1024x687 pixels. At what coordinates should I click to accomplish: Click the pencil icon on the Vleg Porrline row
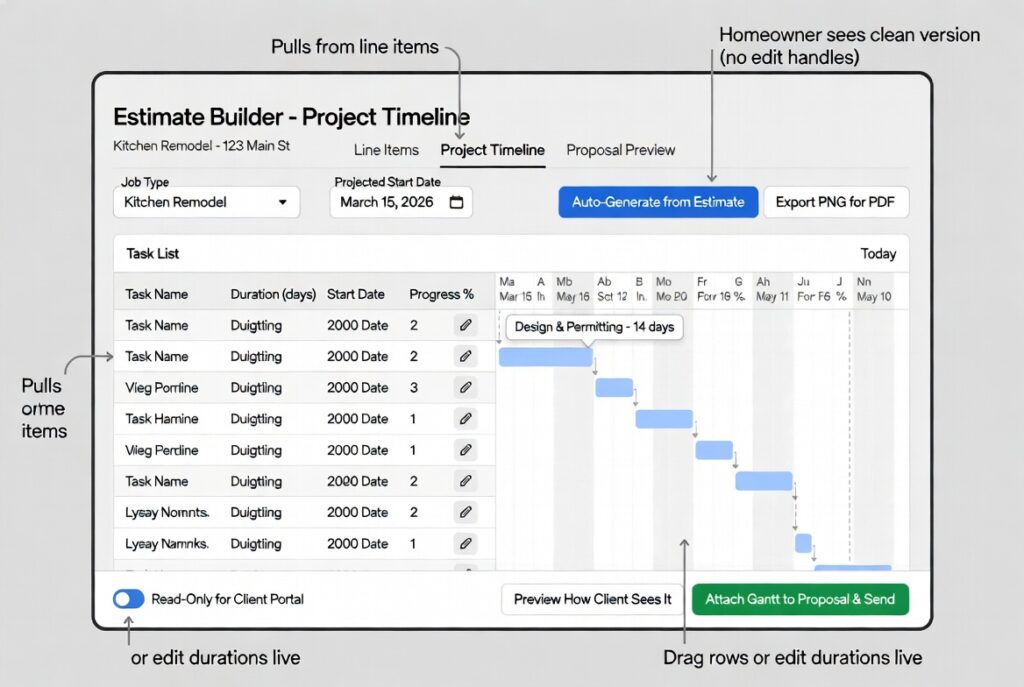tap(466, 387)
